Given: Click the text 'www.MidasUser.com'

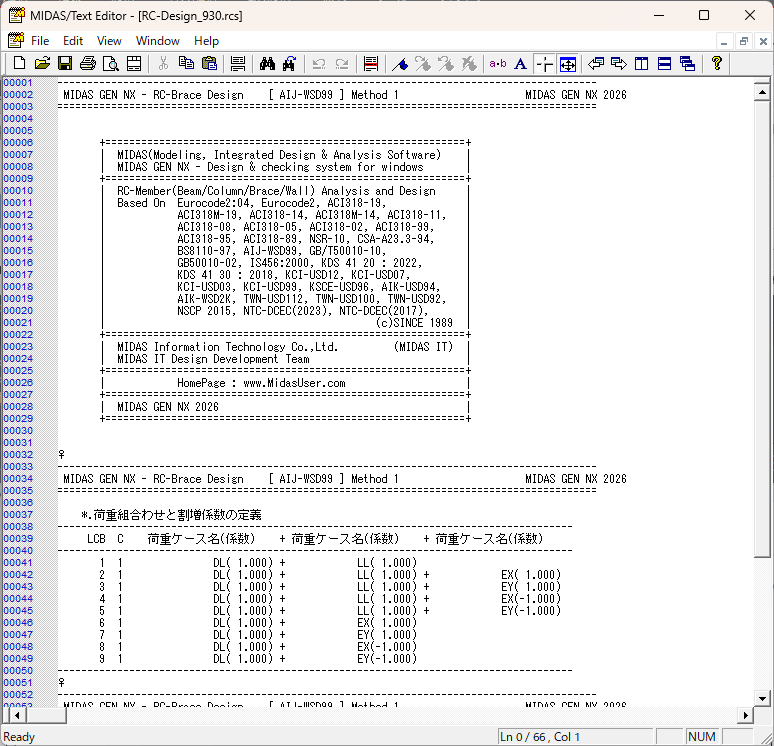Looking at the screenshot, I should point(294,383).
